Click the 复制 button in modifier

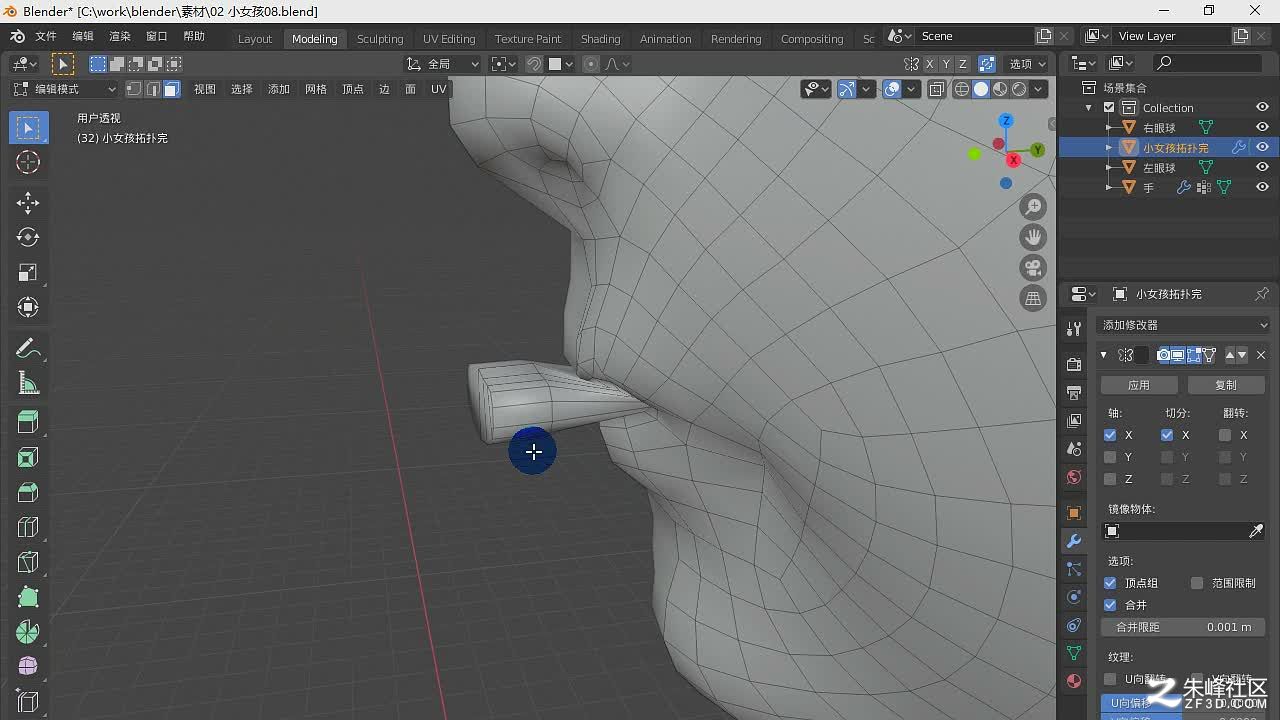coord(1226,385)
